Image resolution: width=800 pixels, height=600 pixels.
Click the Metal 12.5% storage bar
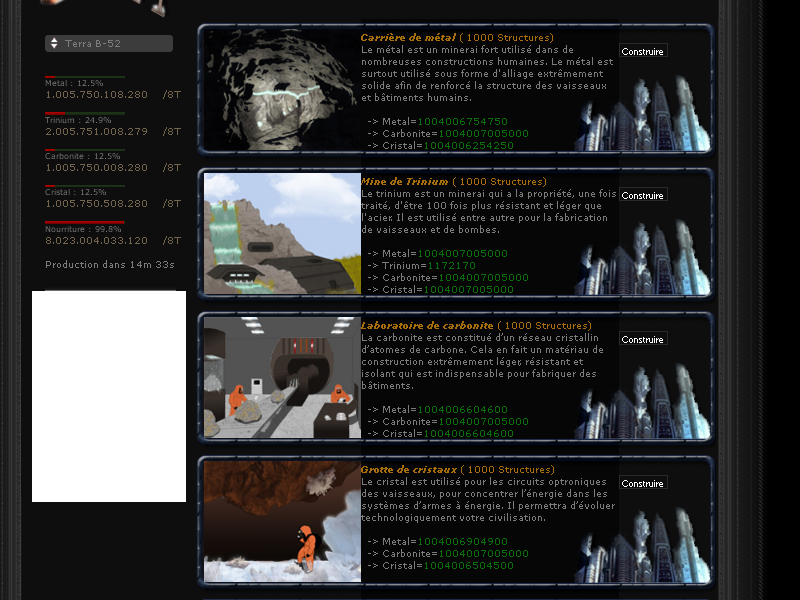(85, 77)
